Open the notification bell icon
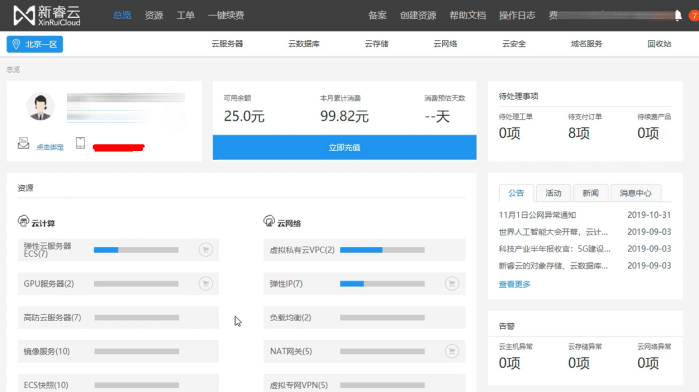Screen dimensions: 699x392 pos(678,16)
